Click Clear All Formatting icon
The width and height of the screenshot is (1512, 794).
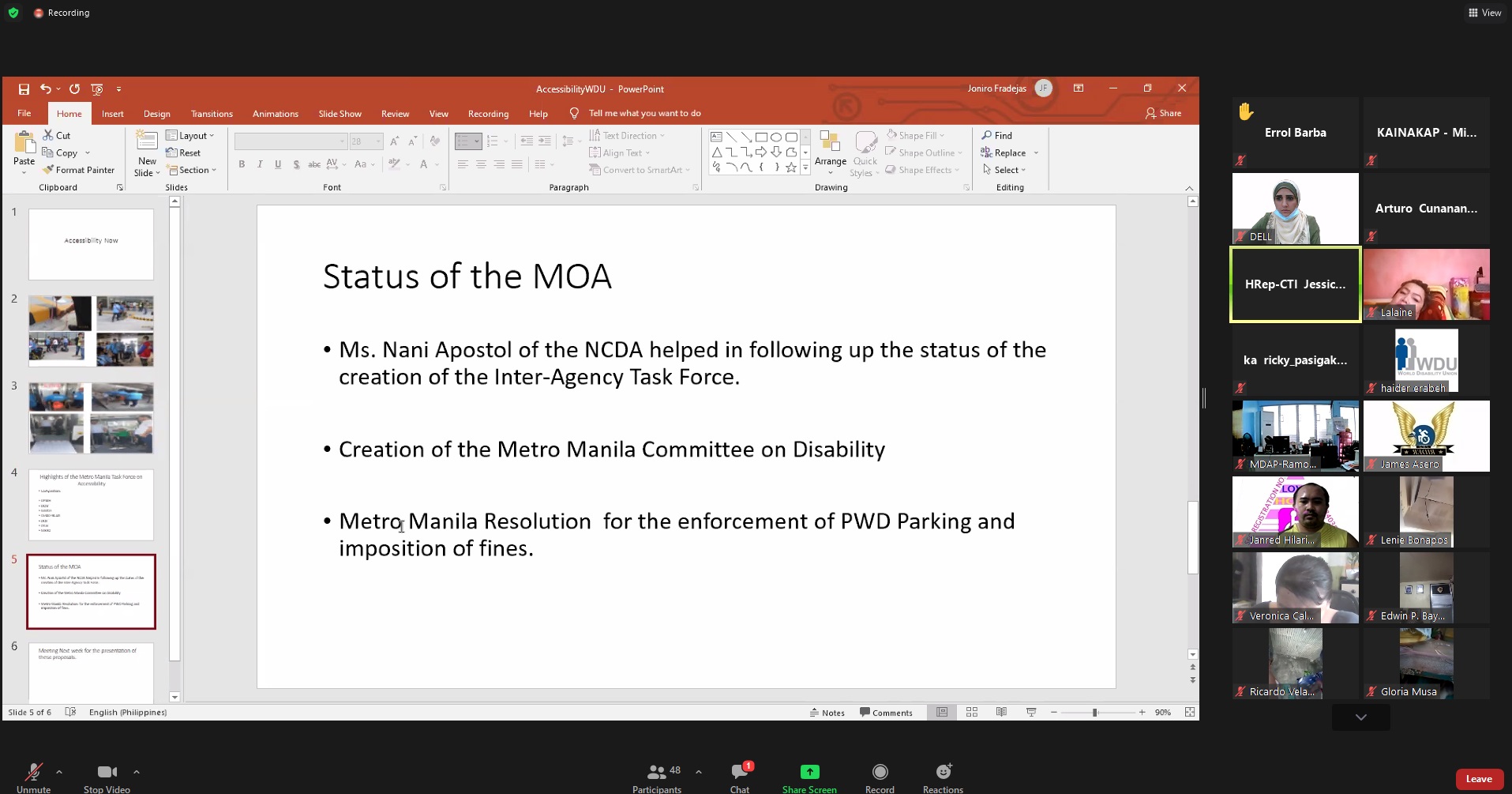click(434, 141)
